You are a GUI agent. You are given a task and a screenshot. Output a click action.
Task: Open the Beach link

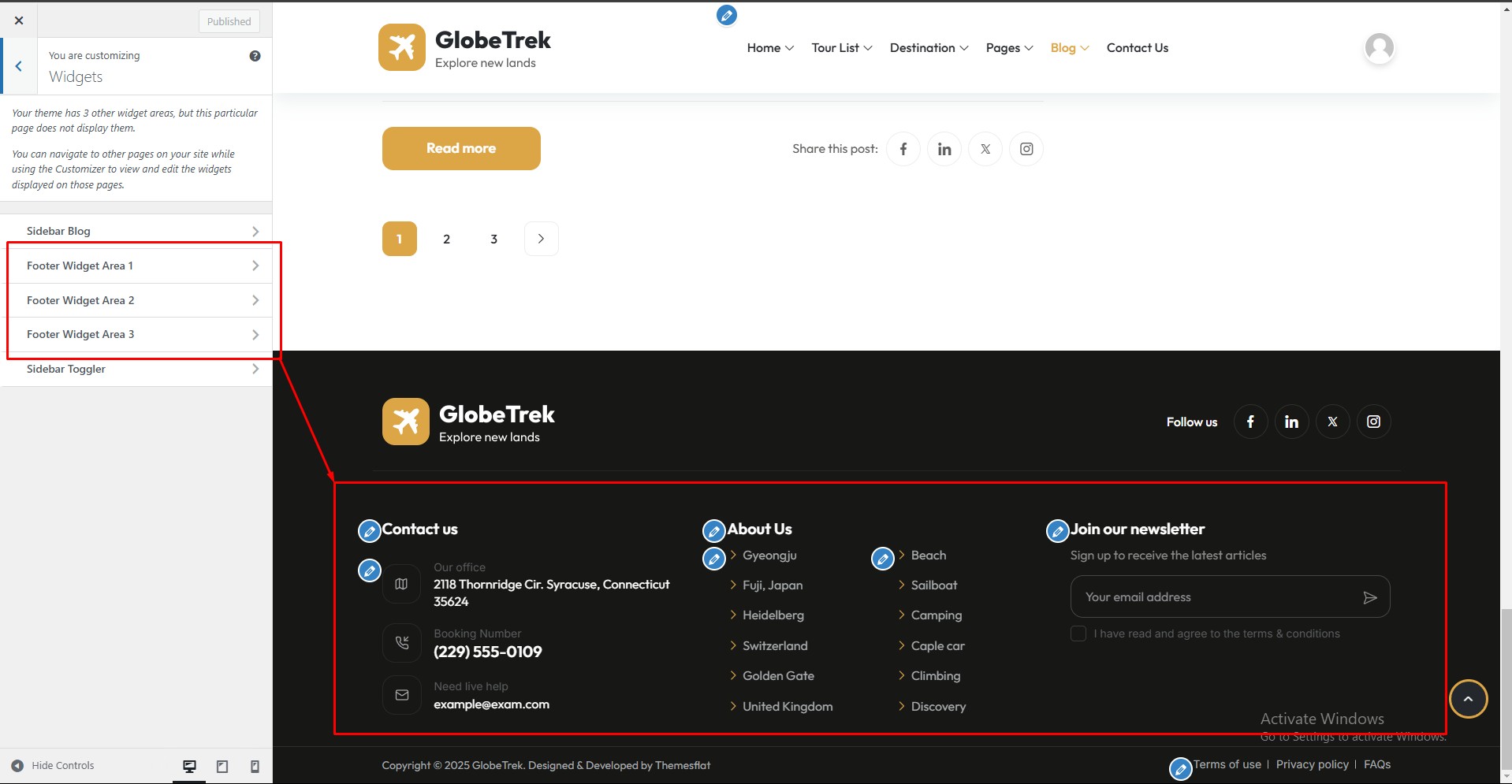click(x=929, y=555)
